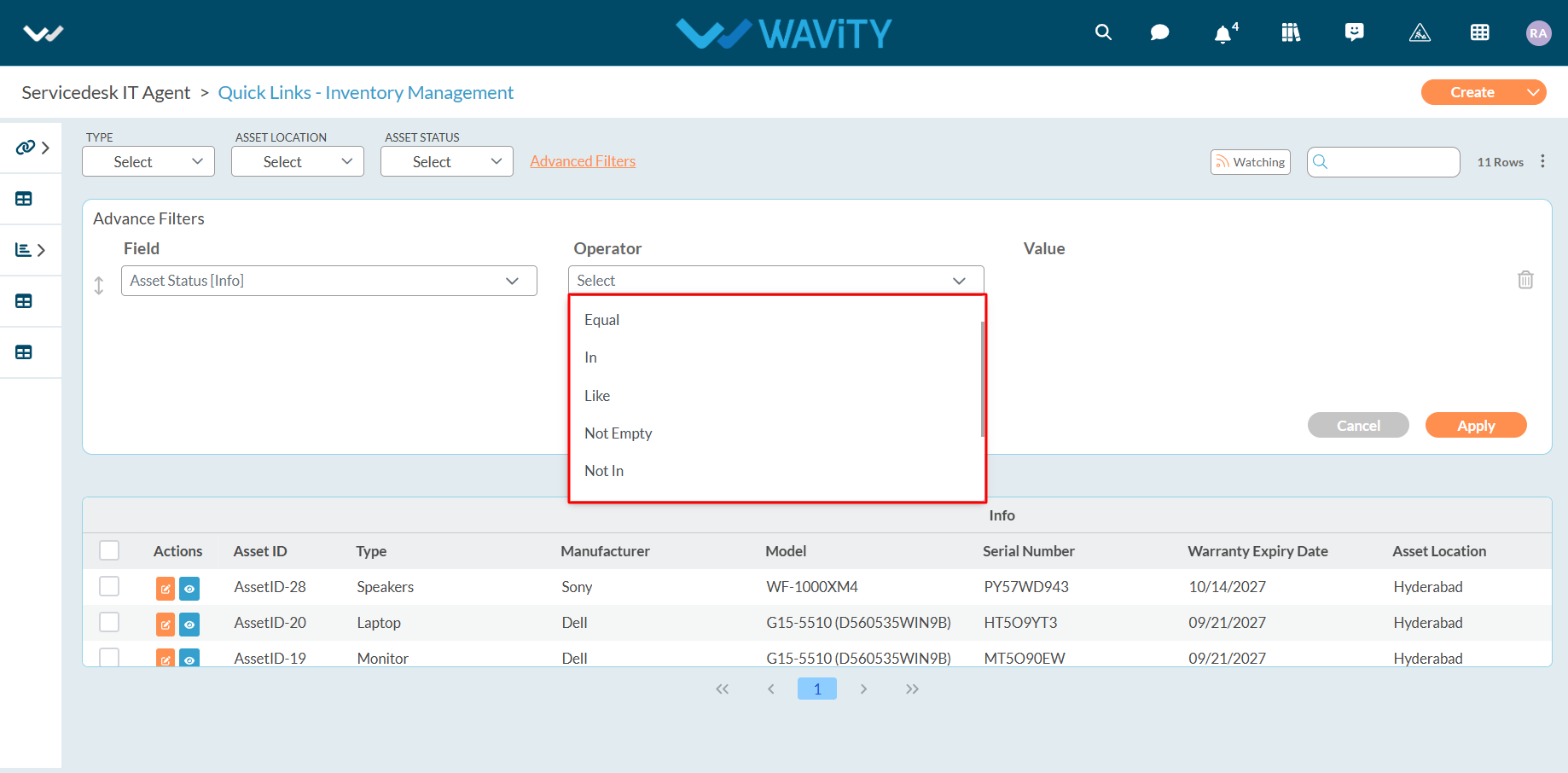Tick the checkbox for AssetID-20
Image resolution: width=1568 pixels, height=773 pixels.
pyautogui.click(x=109, y=622)
